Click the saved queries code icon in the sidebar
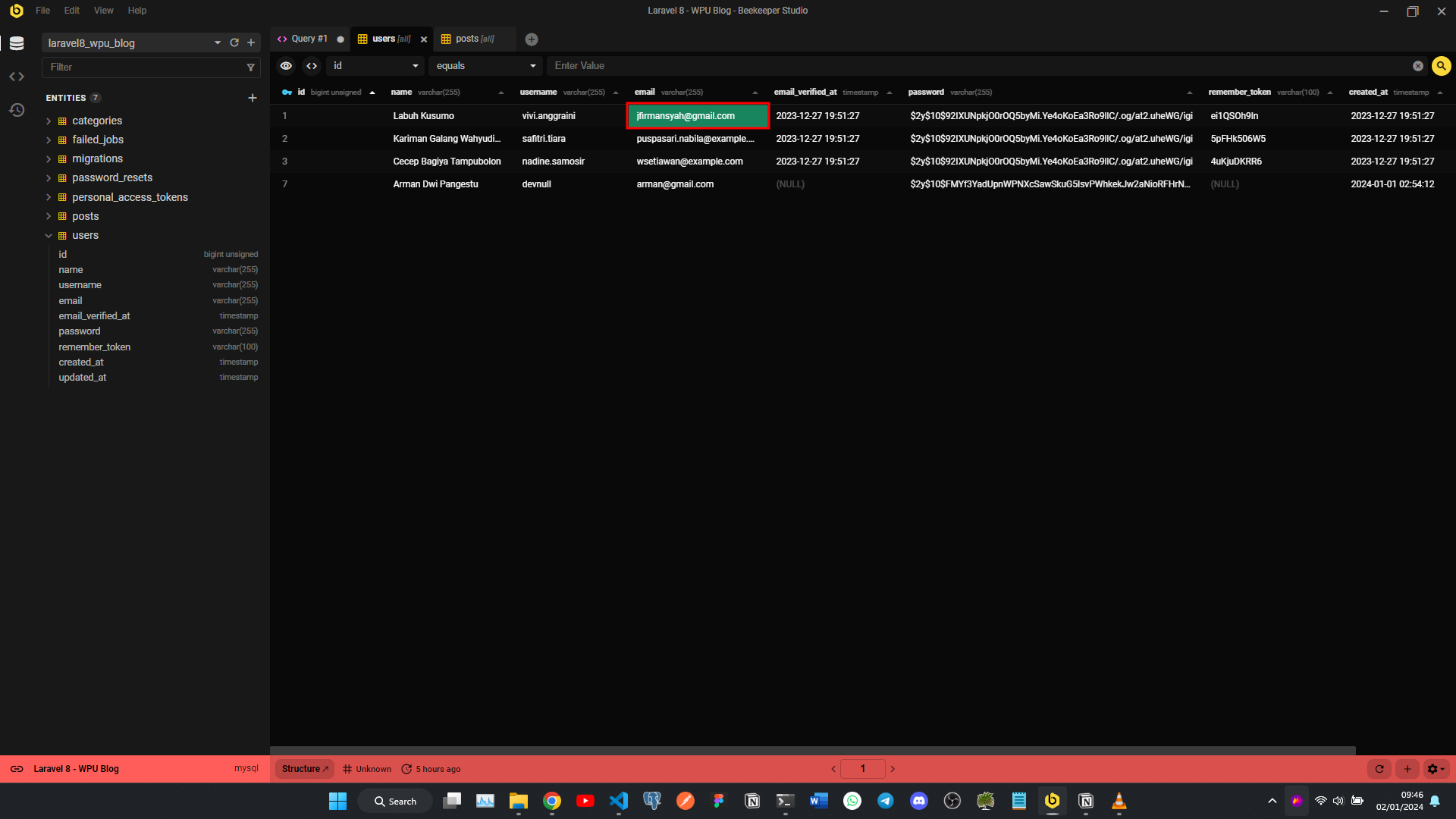 17,77
